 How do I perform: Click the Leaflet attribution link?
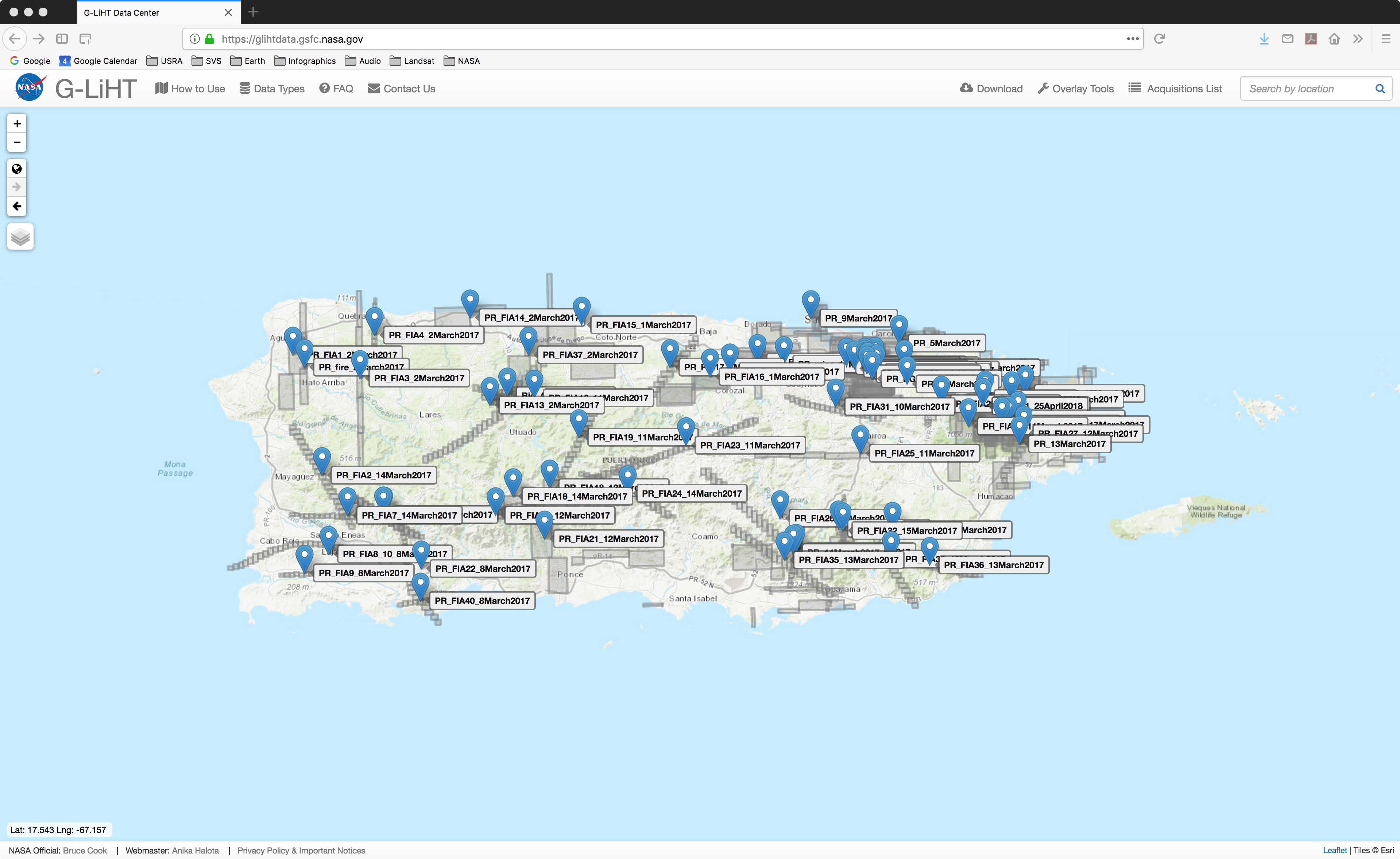(x=1335, y=851)
